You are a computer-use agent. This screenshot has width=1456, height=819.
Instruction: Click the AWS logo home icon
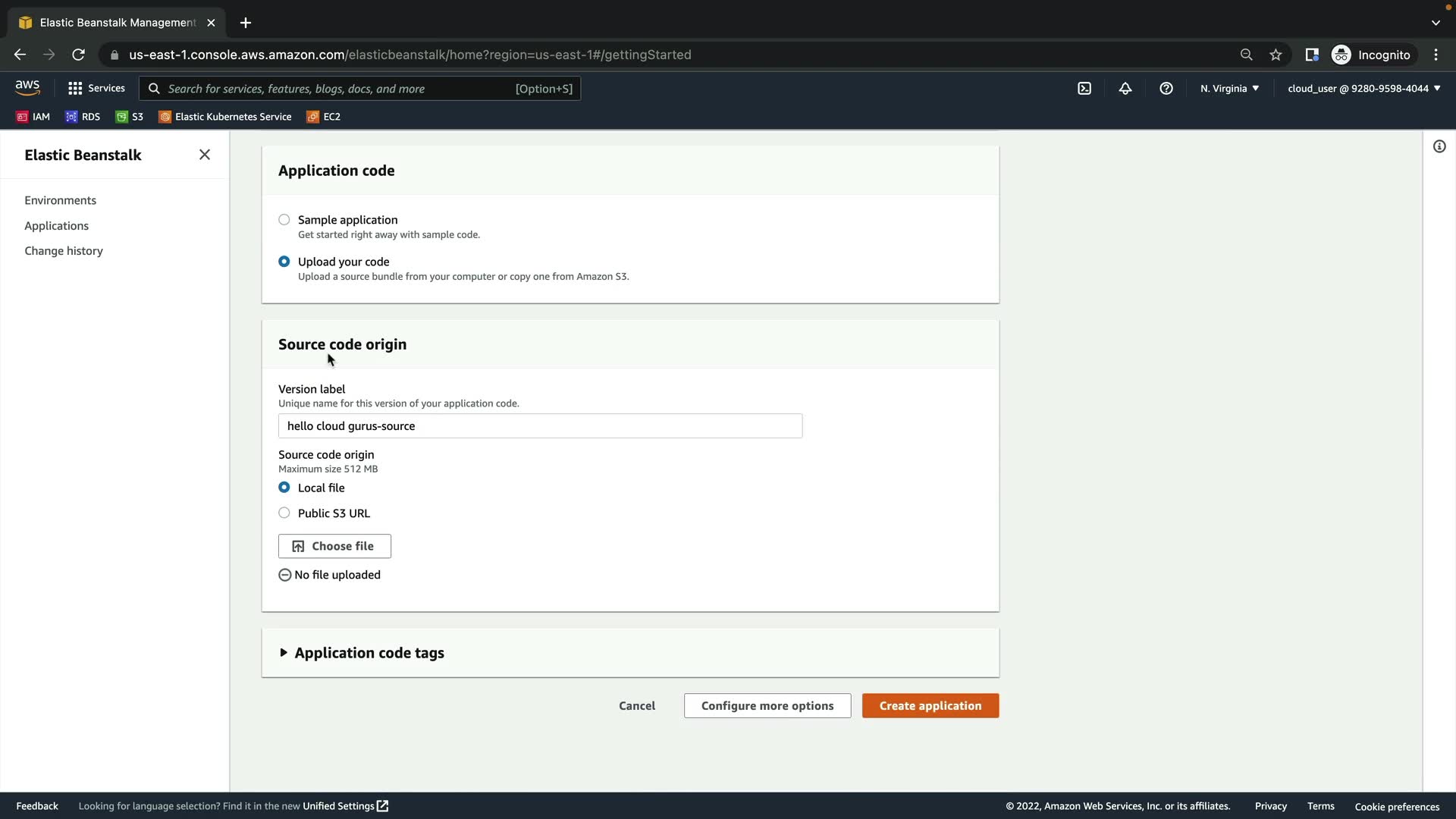point(27,88)
